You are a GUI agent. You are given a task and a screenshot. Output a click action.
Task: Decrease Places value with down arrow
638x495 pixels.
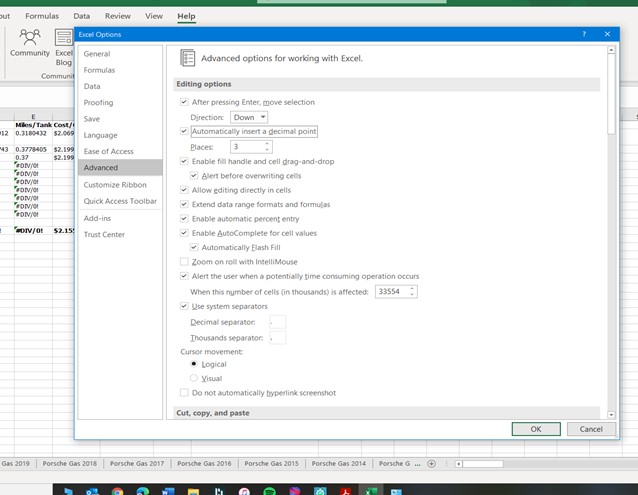tap(267, 150)
